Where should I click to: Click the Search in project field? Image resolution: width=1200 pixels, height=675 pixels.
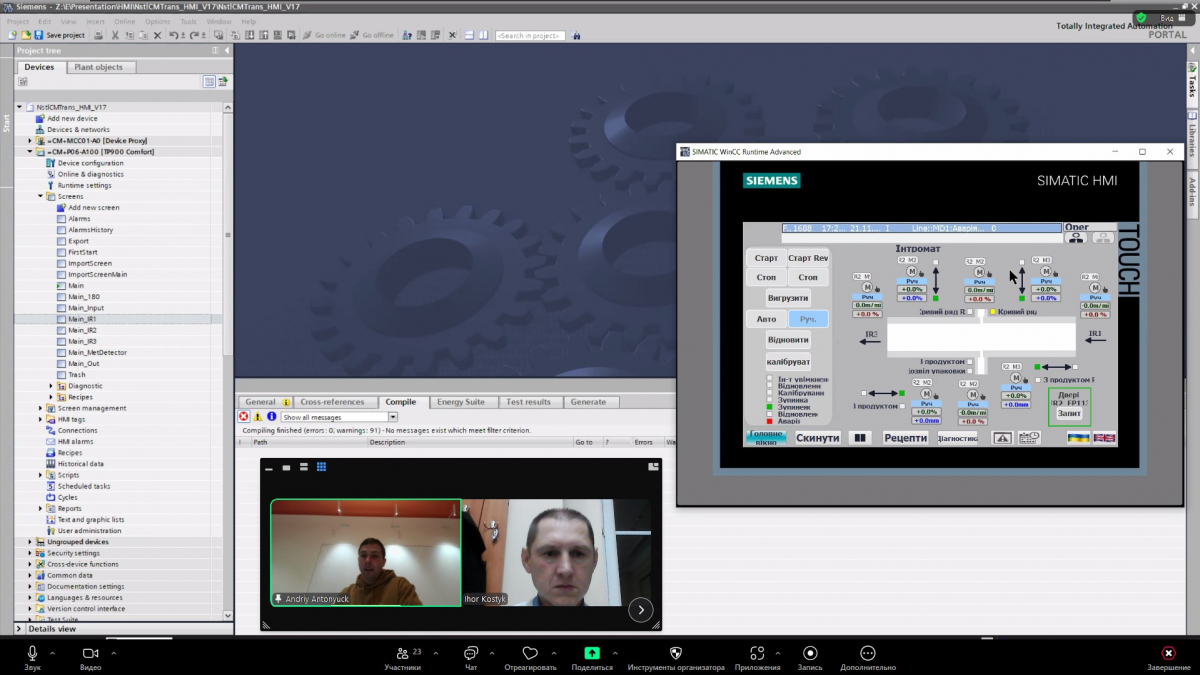coord(530,36)
